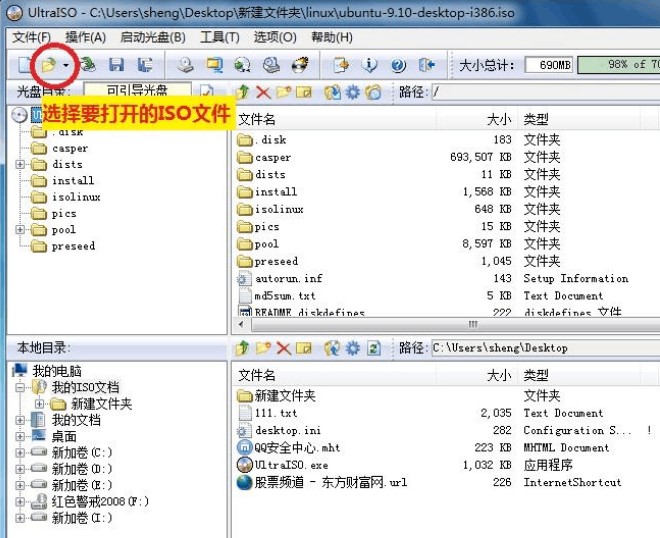
Task: Click Up icon in image pane toolbar
Action: (x=243, y=91)
